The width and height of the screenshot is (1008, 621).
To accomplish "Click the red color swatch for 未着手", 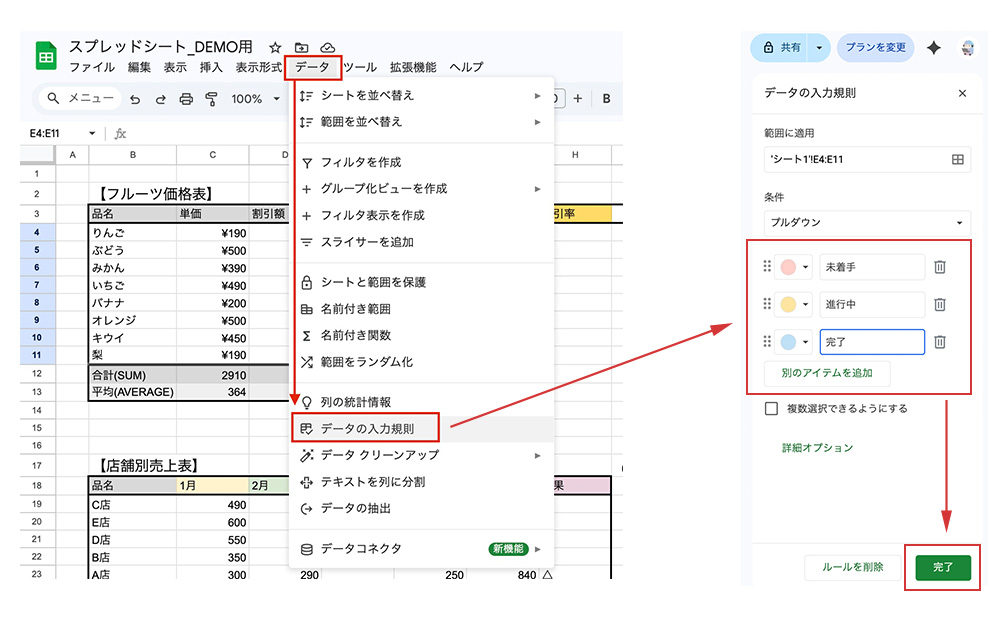I will coord(788,267).
